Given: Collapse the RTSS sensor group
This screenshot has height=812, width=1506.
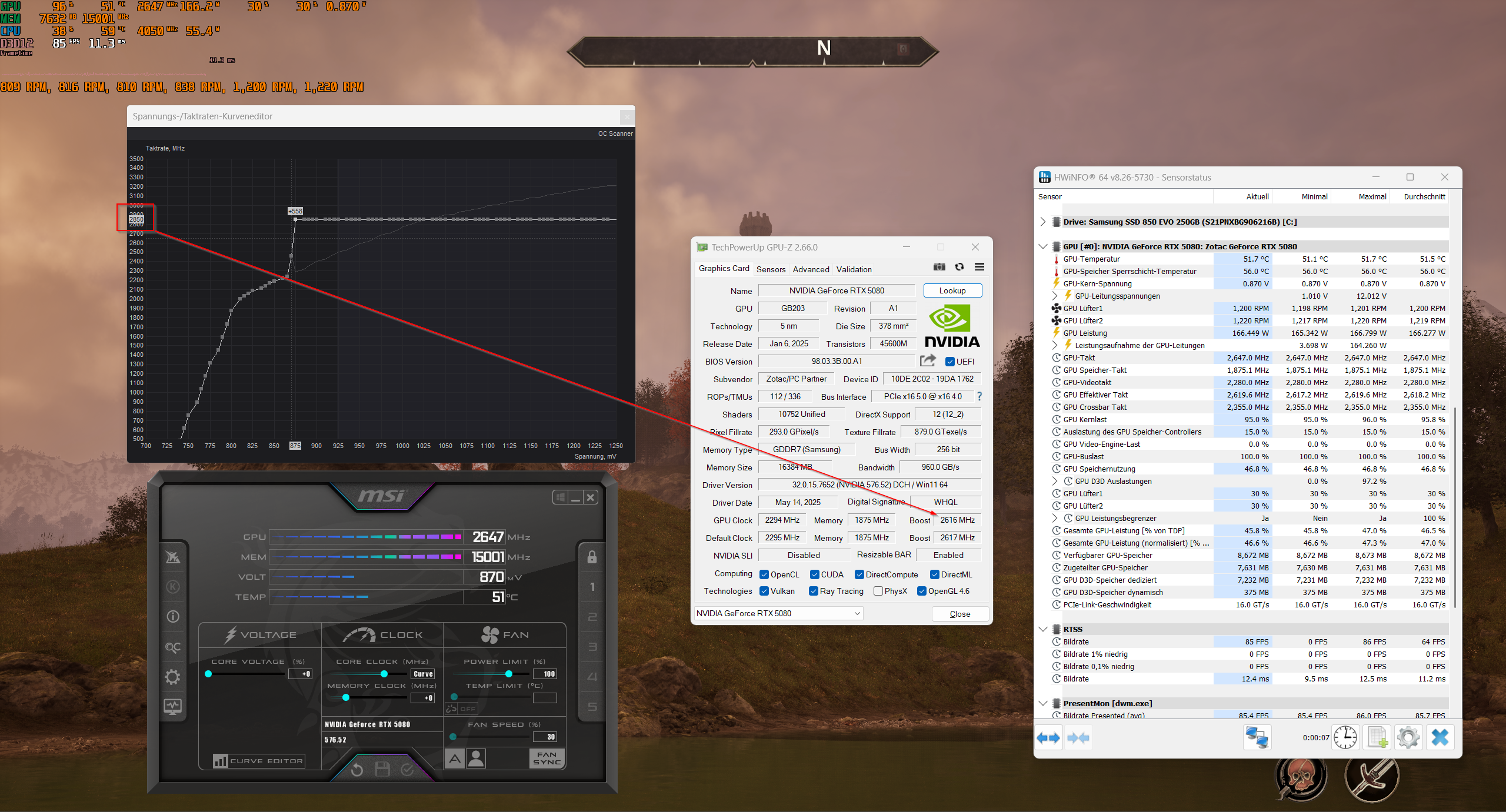Looking at the screenshot, I should click(1043, 629).
